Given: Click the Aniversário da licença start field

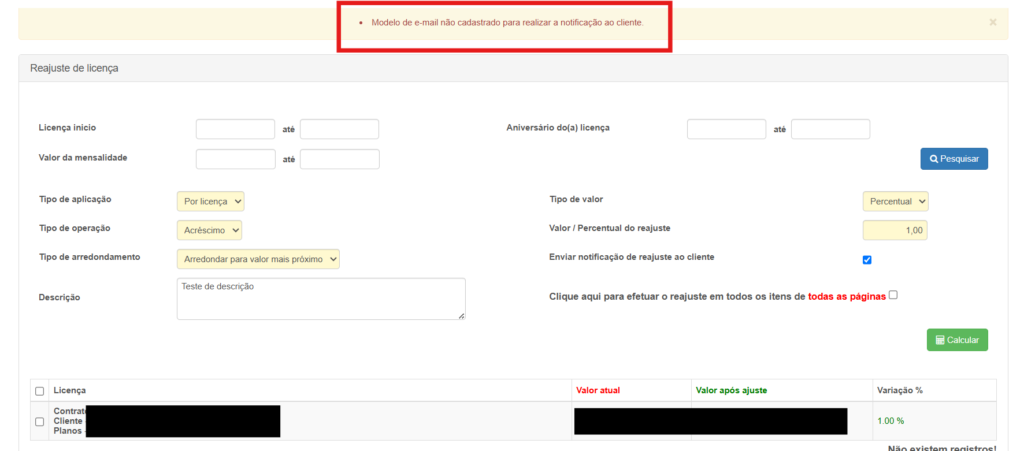Looking at the screenshot, I should [726, 129].
